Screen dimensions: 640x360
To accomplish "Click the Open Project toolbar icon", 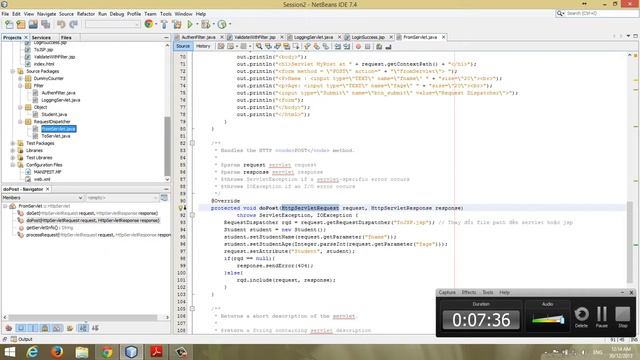I will [33, 24].
